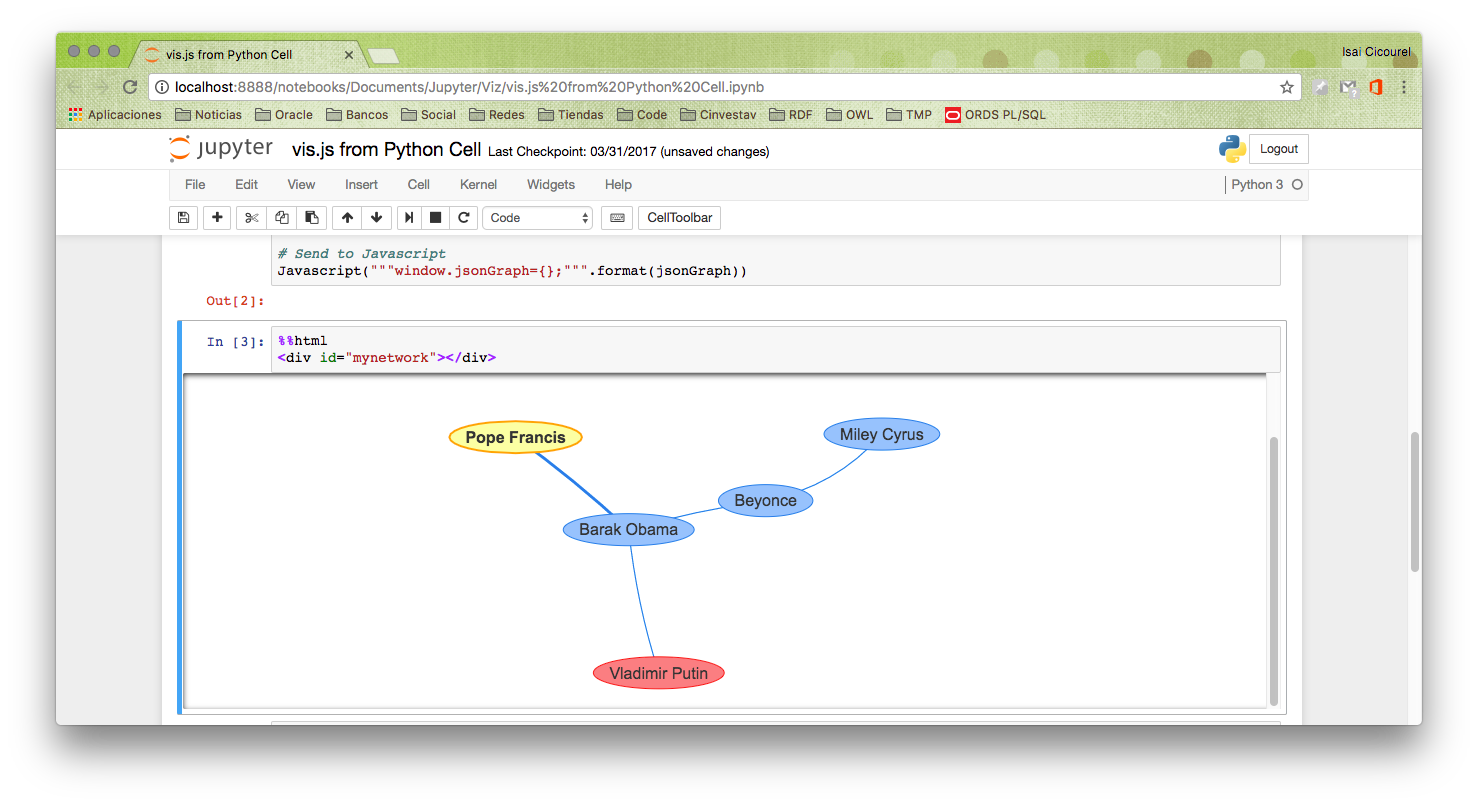Save the notebook using the save icon

coord(183,217)
